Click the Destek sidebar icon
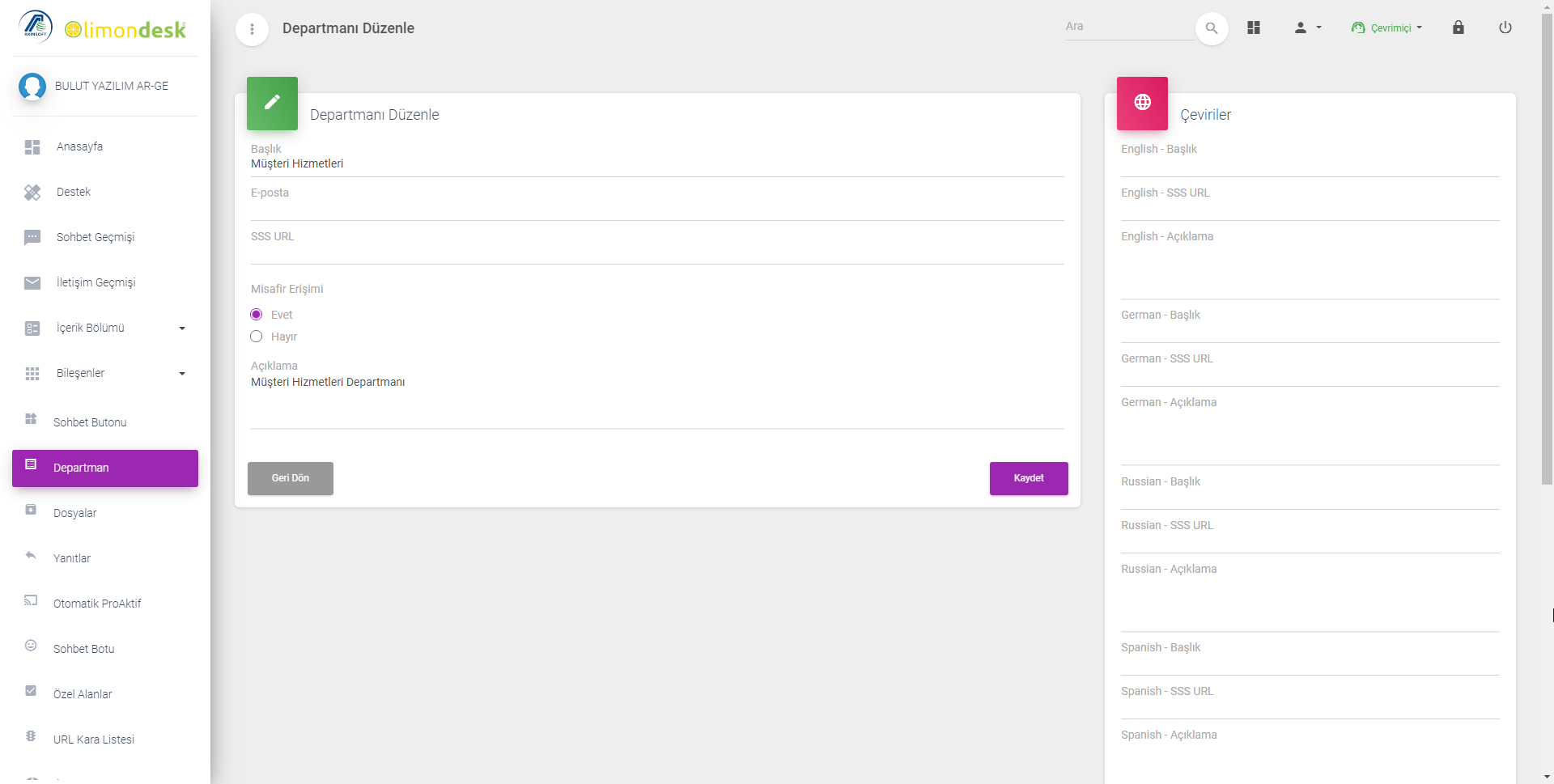Screen dimensions: 1554x784 (x=32, y=193)
